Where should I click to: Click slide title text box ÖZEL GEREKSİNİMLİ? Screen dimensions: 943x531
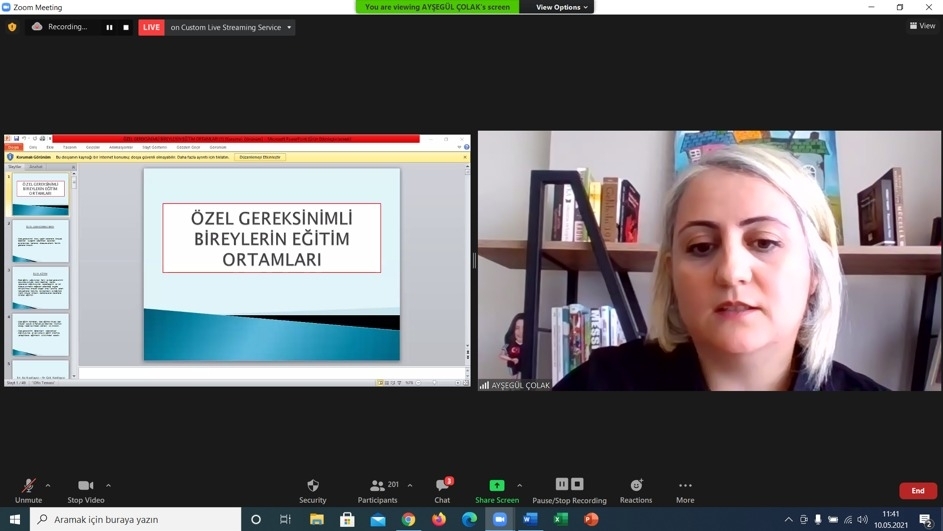(x=271, y=238)
